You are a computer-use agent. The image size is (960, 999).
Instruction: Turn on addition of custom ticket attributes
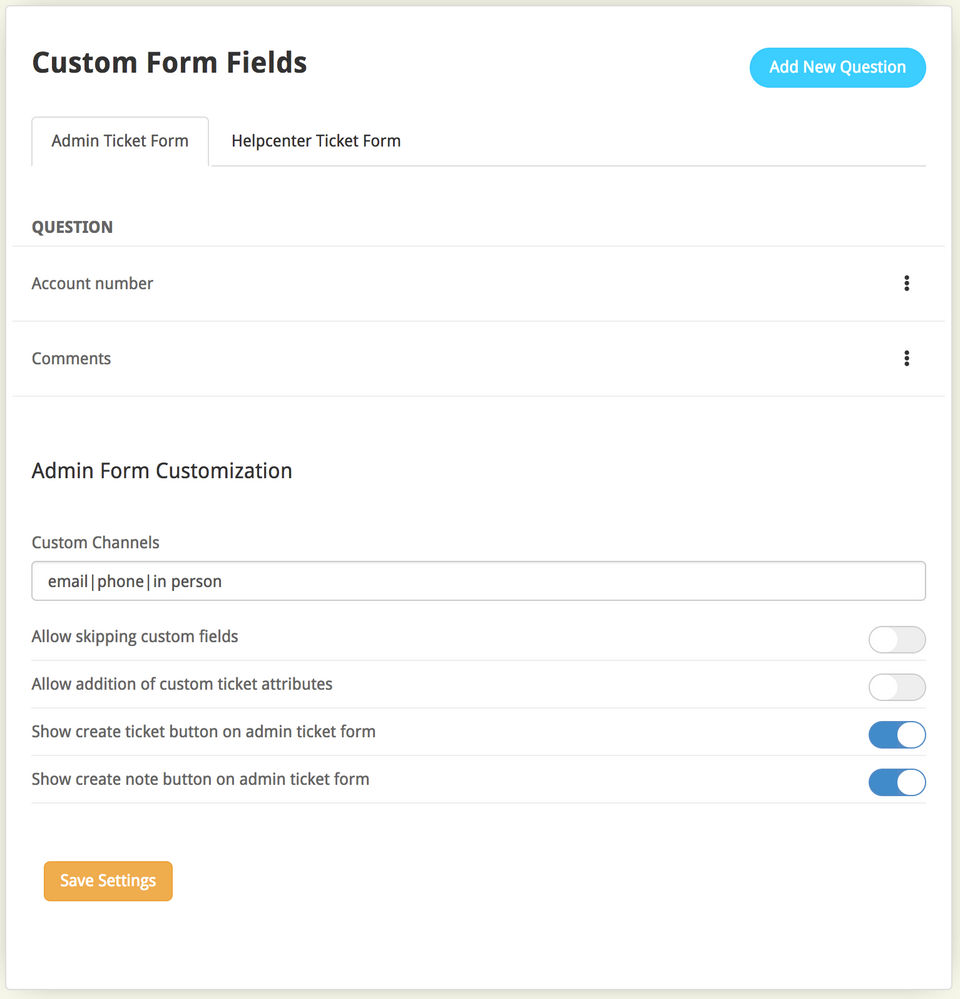pyautogui.click(x=896, y=687)
